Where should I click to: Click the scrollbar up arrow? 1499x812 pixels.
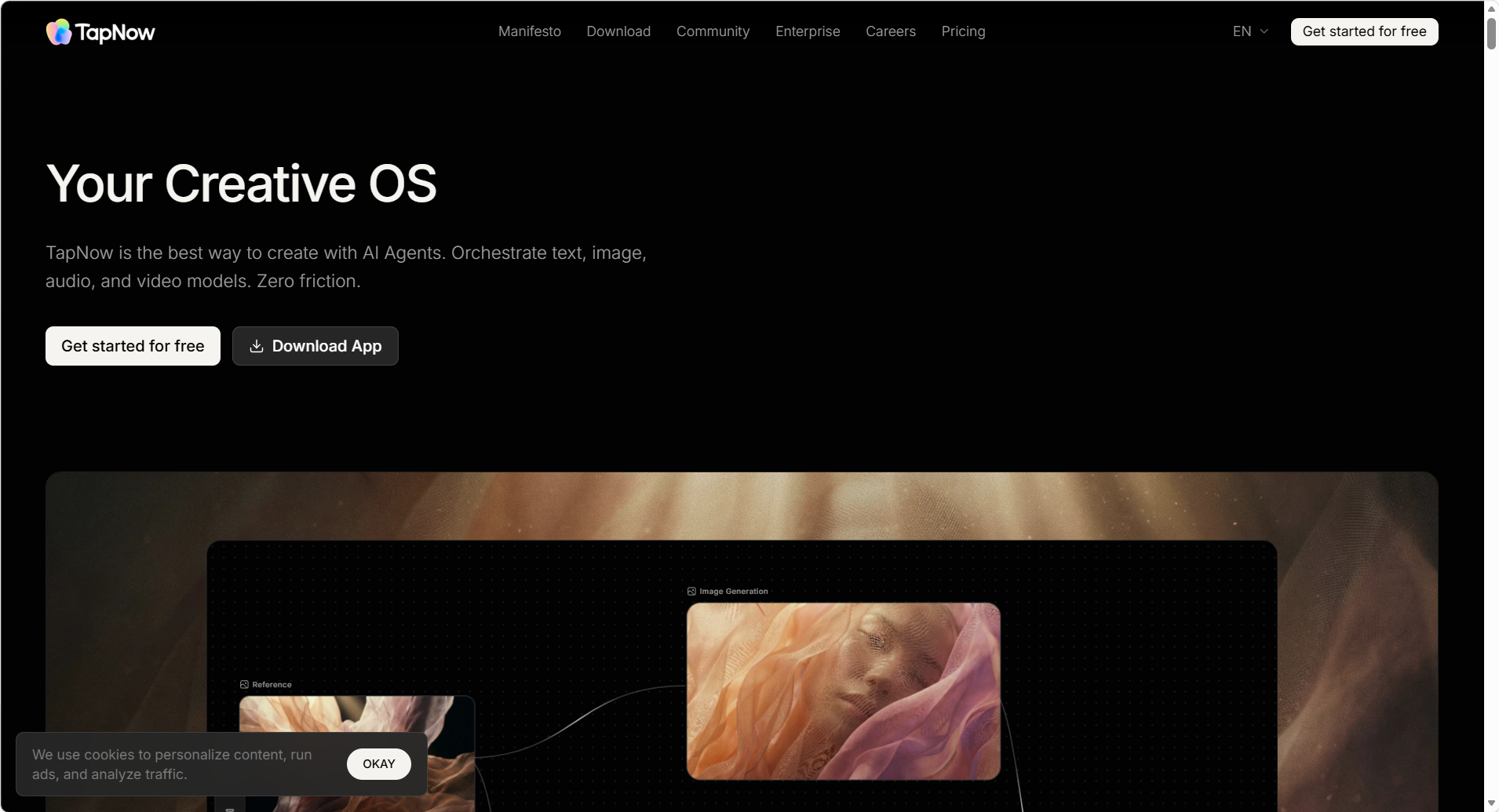[x=1491, y=8]
